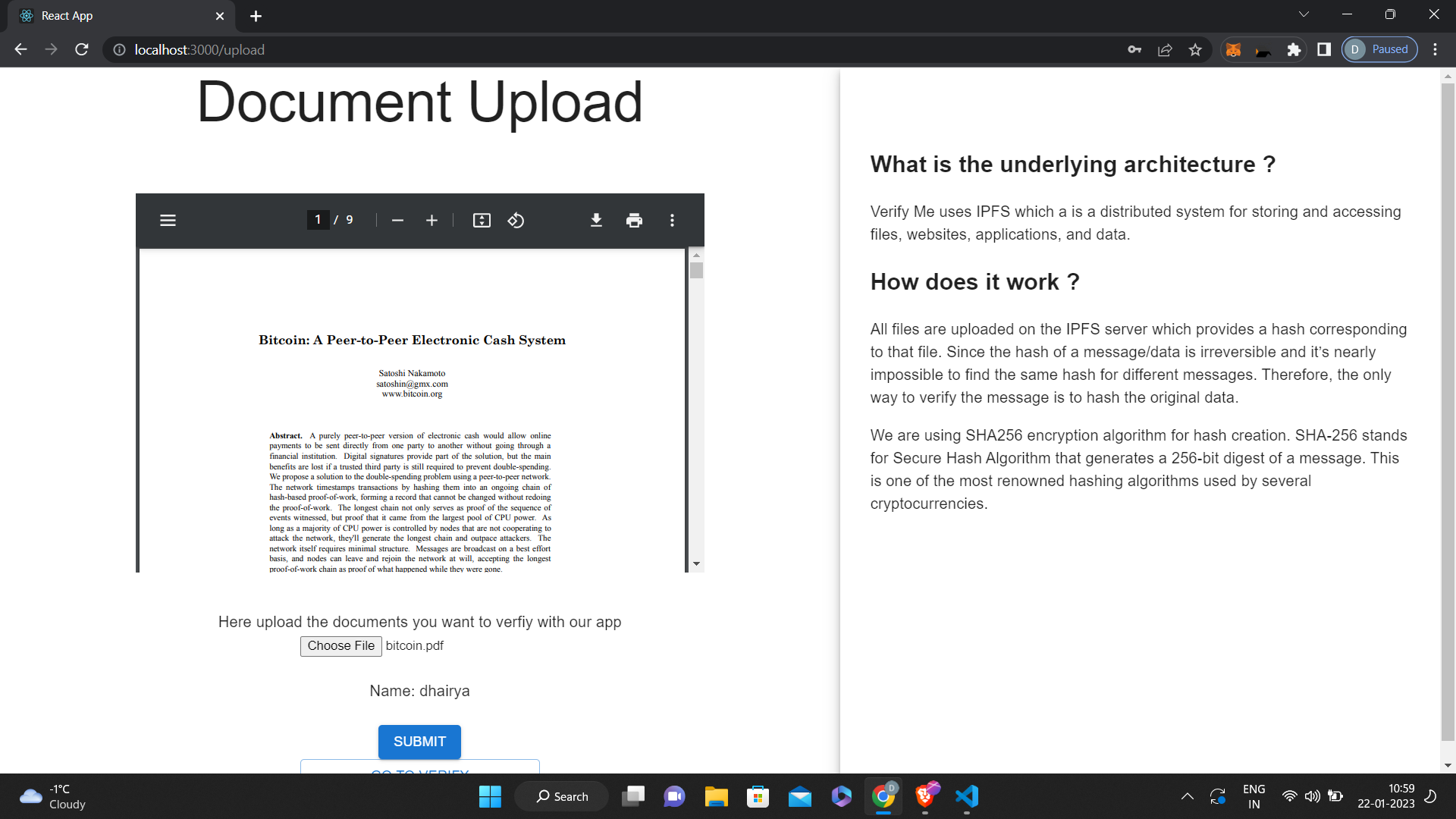Print the PDF document
The image size is (1456, 819).
[x=634, y=221]
